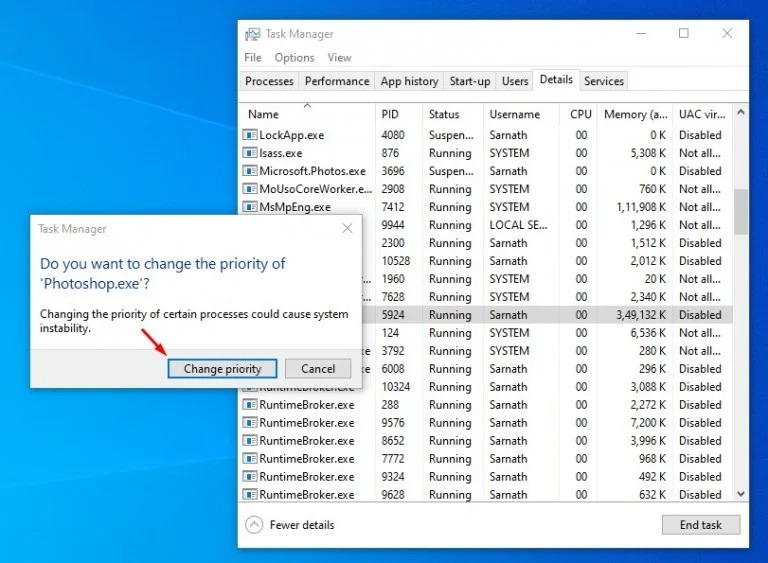Viewport: 768px width, 563px height.
Task: Close the priority confirmation dialog
Action: pyautogui.click(x=347, y=228)
